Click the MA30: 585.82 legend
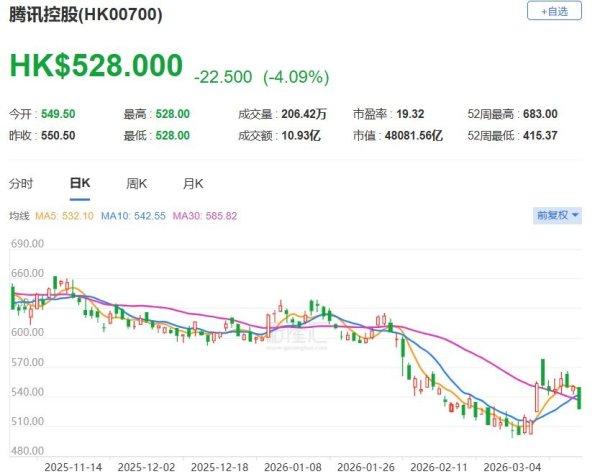Viewport: 600px width, 474px height. point(205,216)
